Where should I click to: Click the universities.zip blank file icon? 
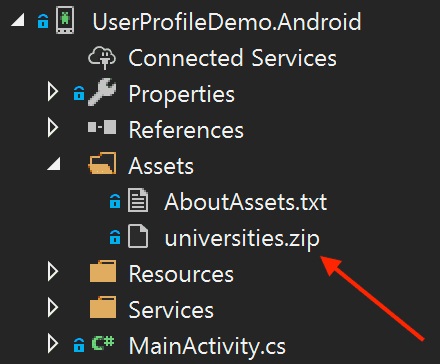pyautogui.click(x=138, y=236)
